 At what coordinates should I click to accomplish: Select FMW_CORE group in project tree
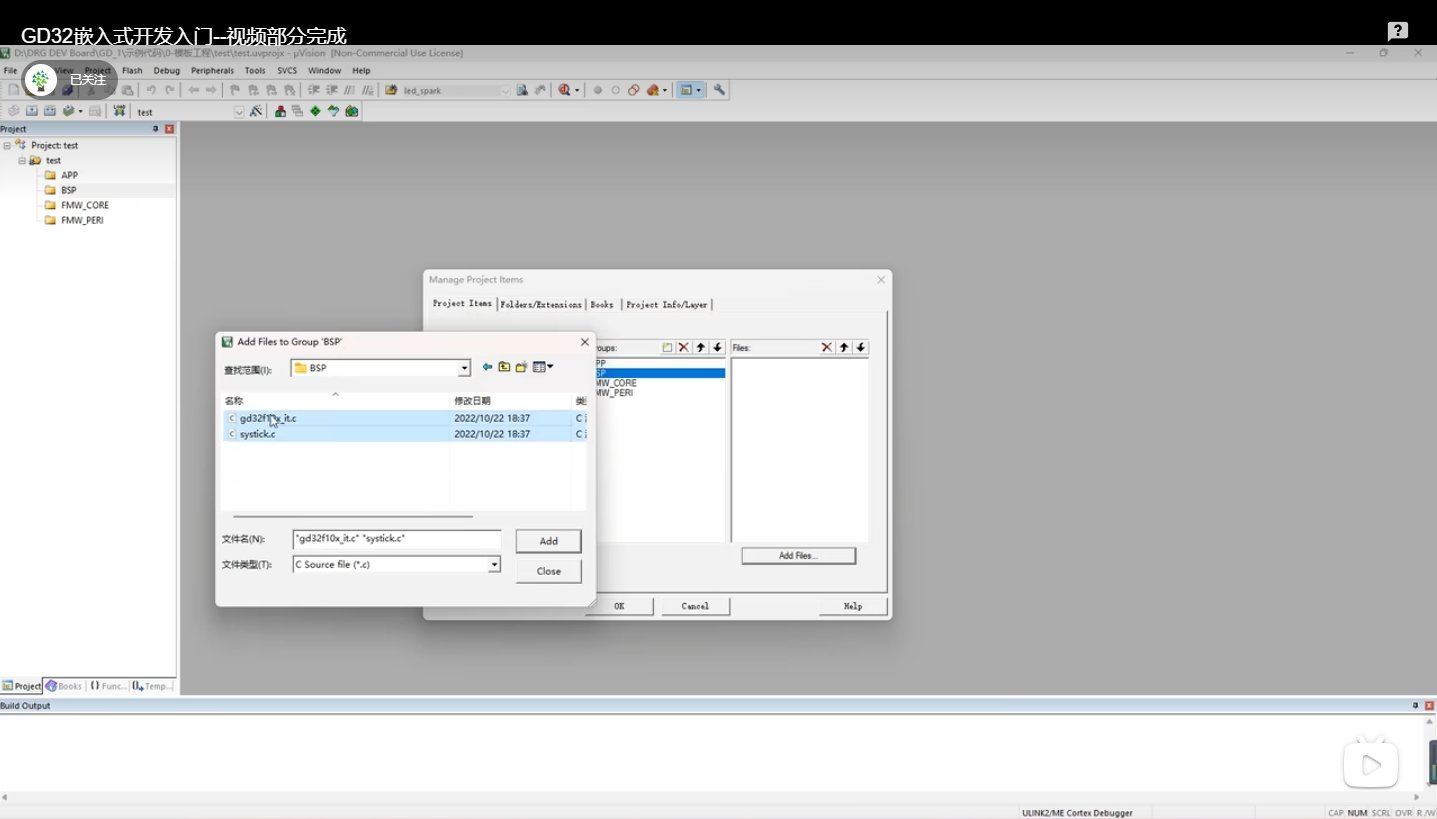[x=84, y=205]
